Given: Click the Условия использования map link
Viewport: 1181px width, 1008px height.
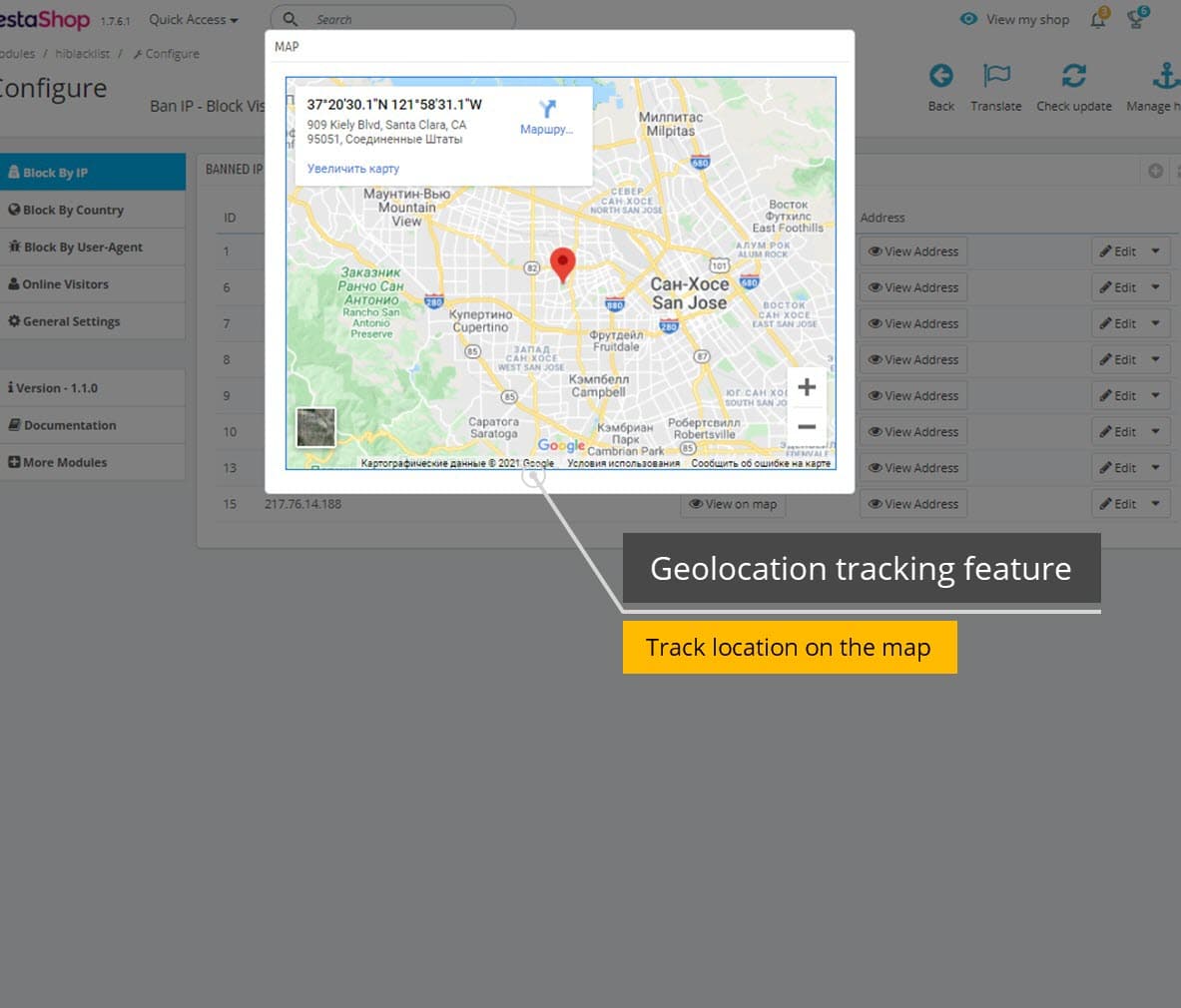Looking at the screenshot, I should point(623,464).
